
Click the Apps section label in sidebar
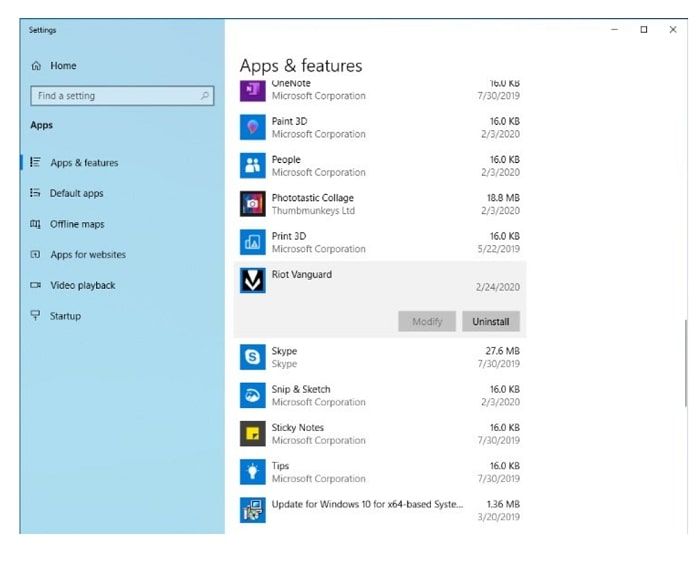pyautogui.click(x=42, y=125)
